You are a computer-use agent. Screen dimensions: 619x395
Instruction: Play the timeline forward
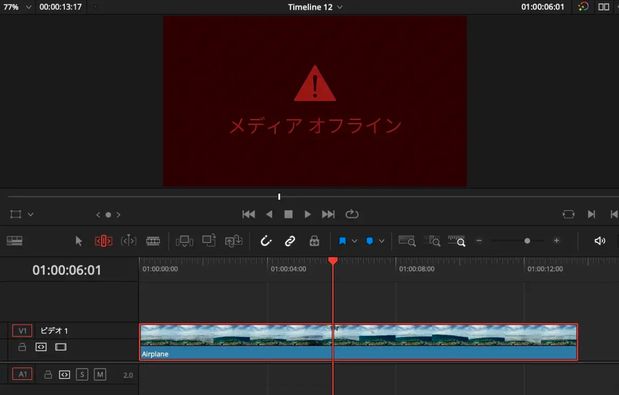308,214
